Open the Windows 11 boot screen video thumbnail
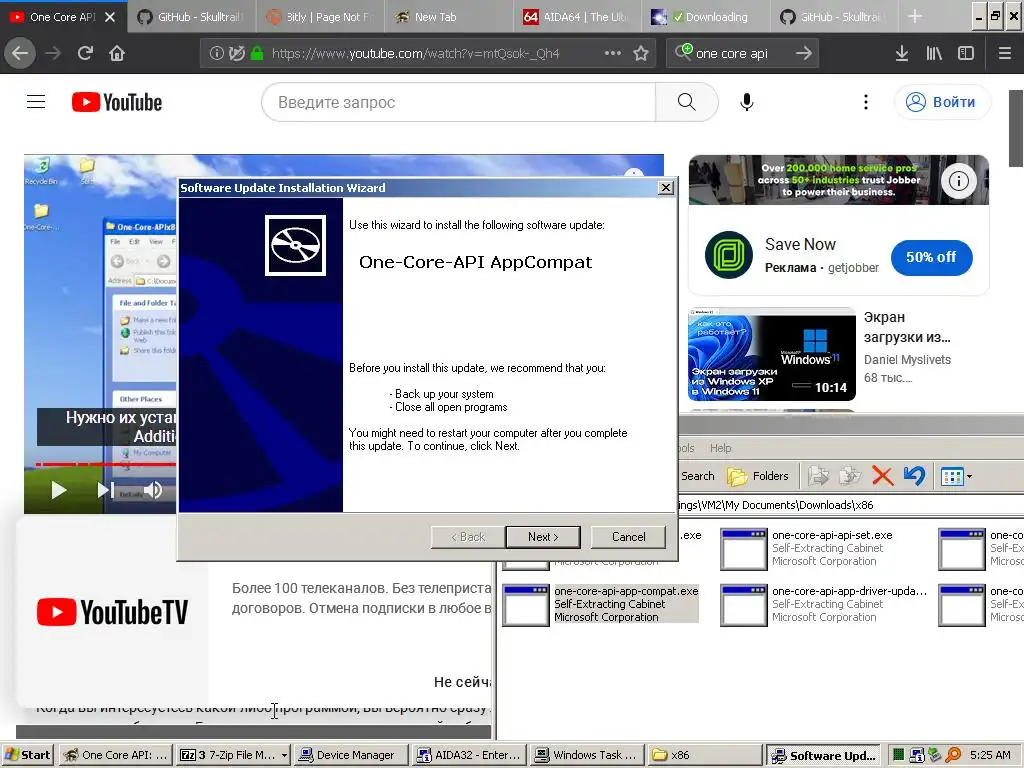Screen dimensions: 1024x768 pos(772,355)
